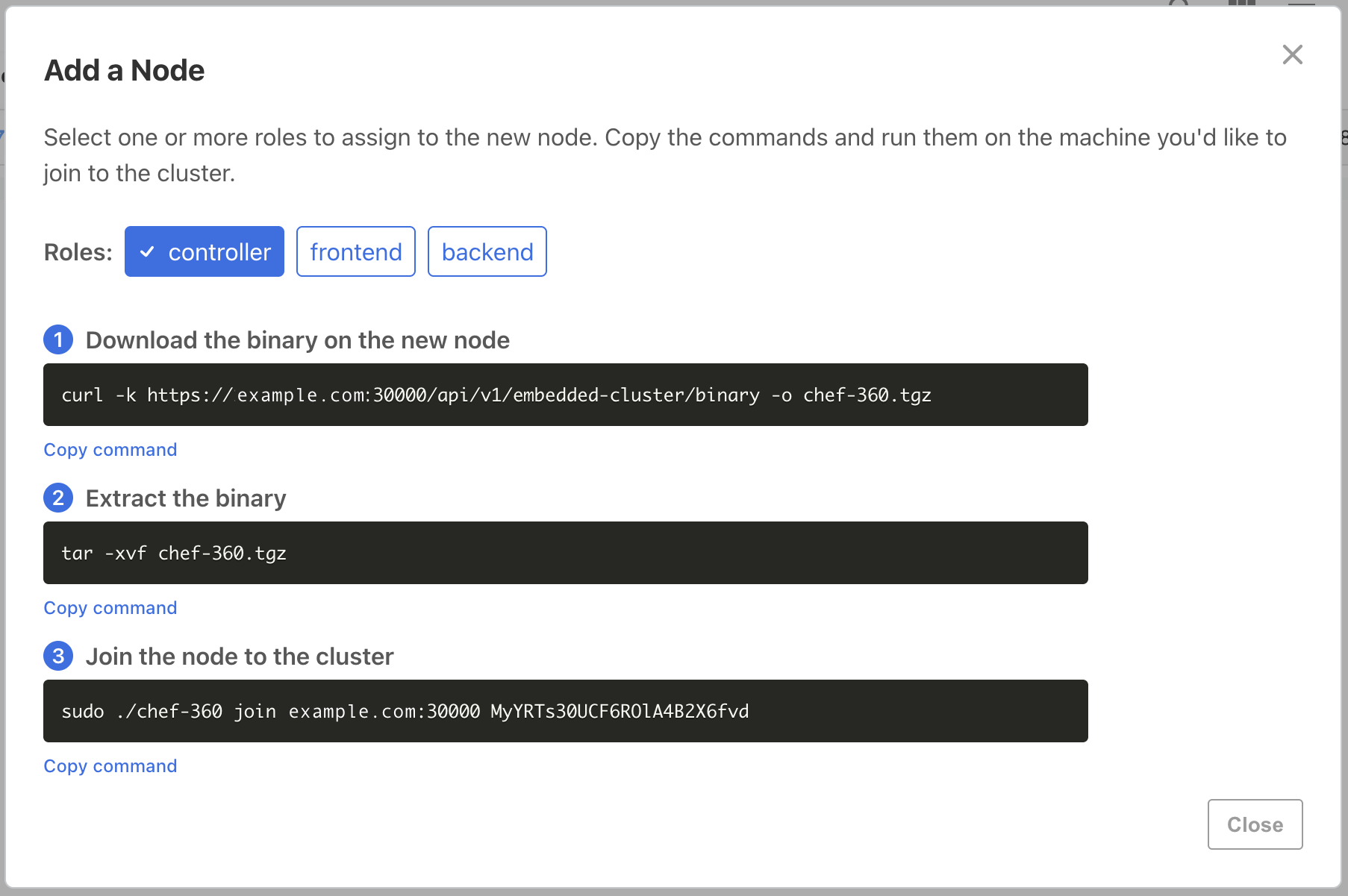The height and width of the screenshot is (896, 1348).
Task: Click the step 2 numbered circle badge
Action: click(57, 498)
